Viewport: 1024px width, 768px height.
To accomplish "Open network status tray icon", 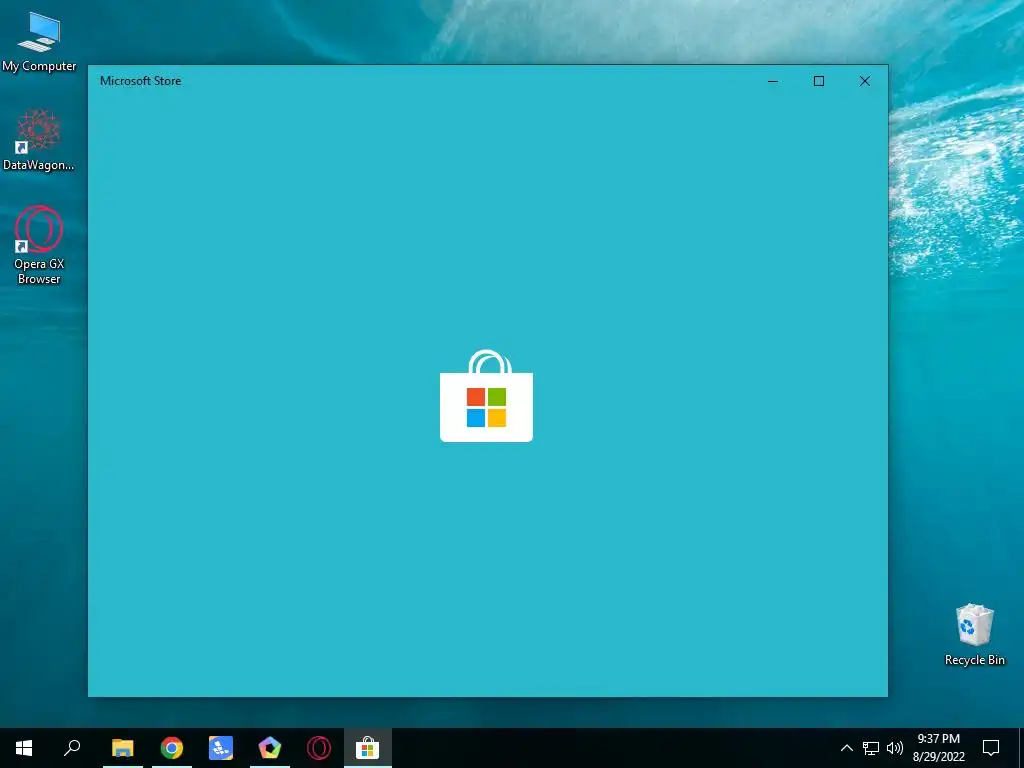I will [x=871, y=748].
